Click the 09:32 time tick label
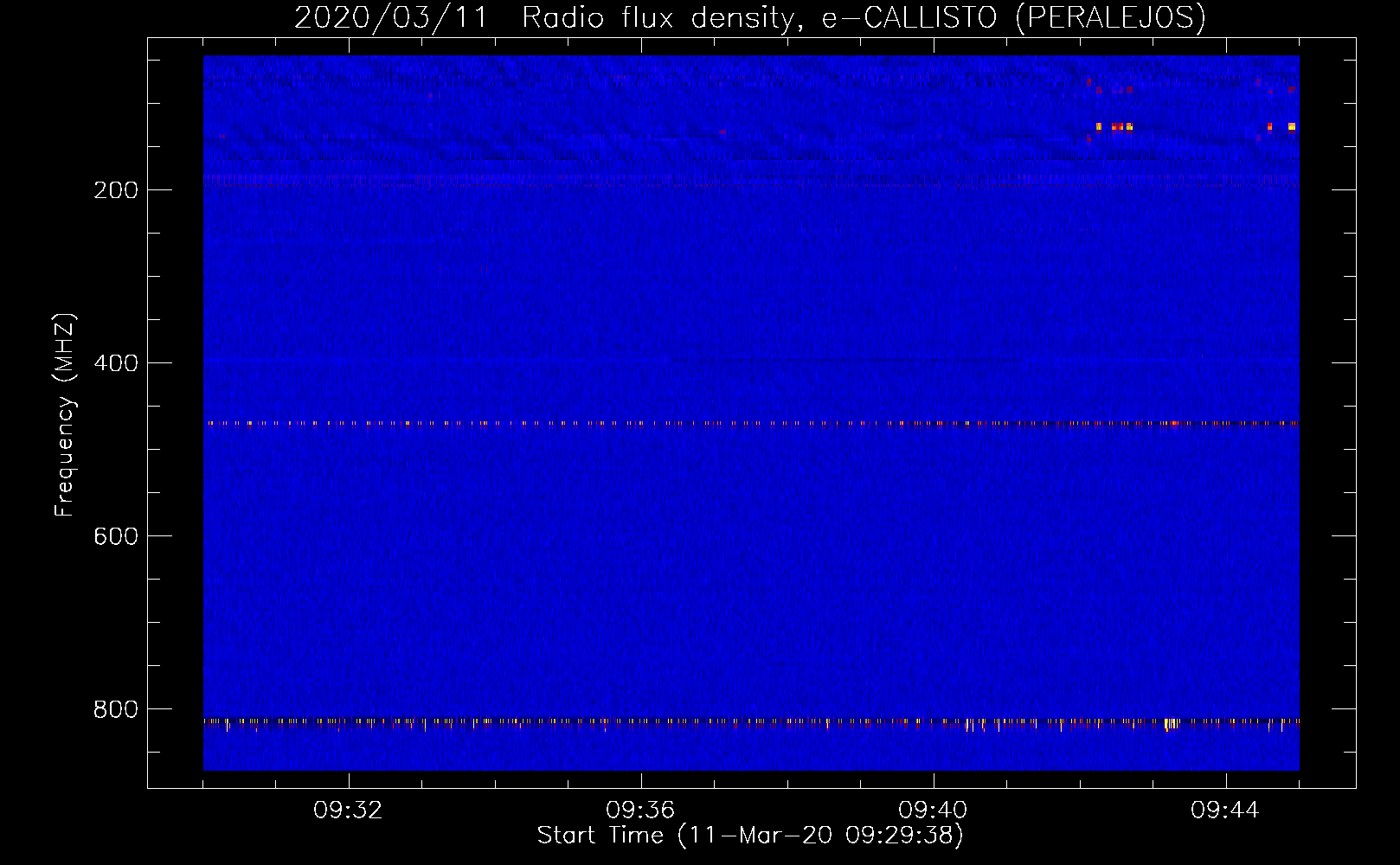This screenshot has width=1400, height=865. (348, 811)
